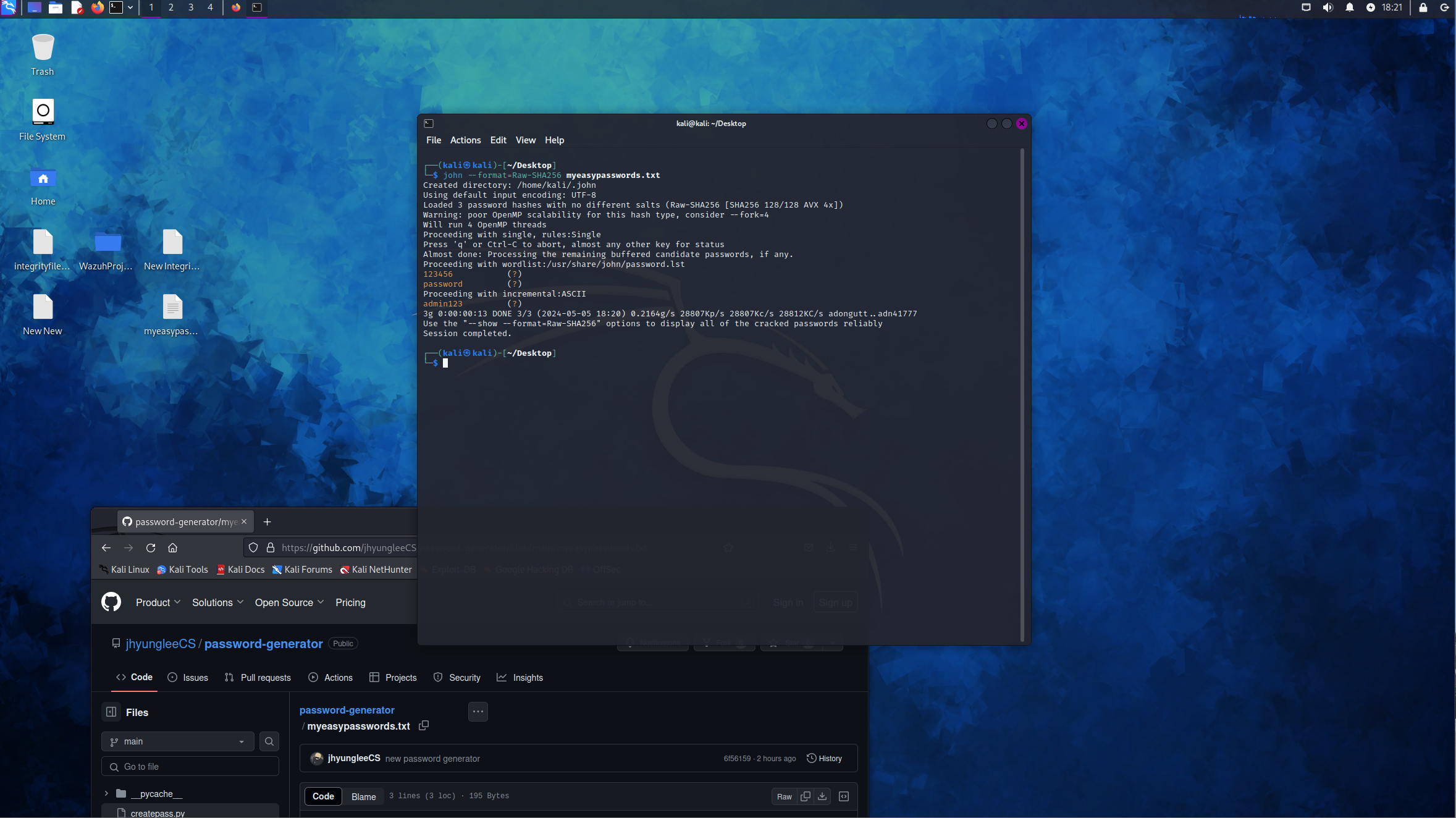This screenshot has height=818, width=1456.
Task: Open jhyungleeCS profile link
Action: point(161,644)
